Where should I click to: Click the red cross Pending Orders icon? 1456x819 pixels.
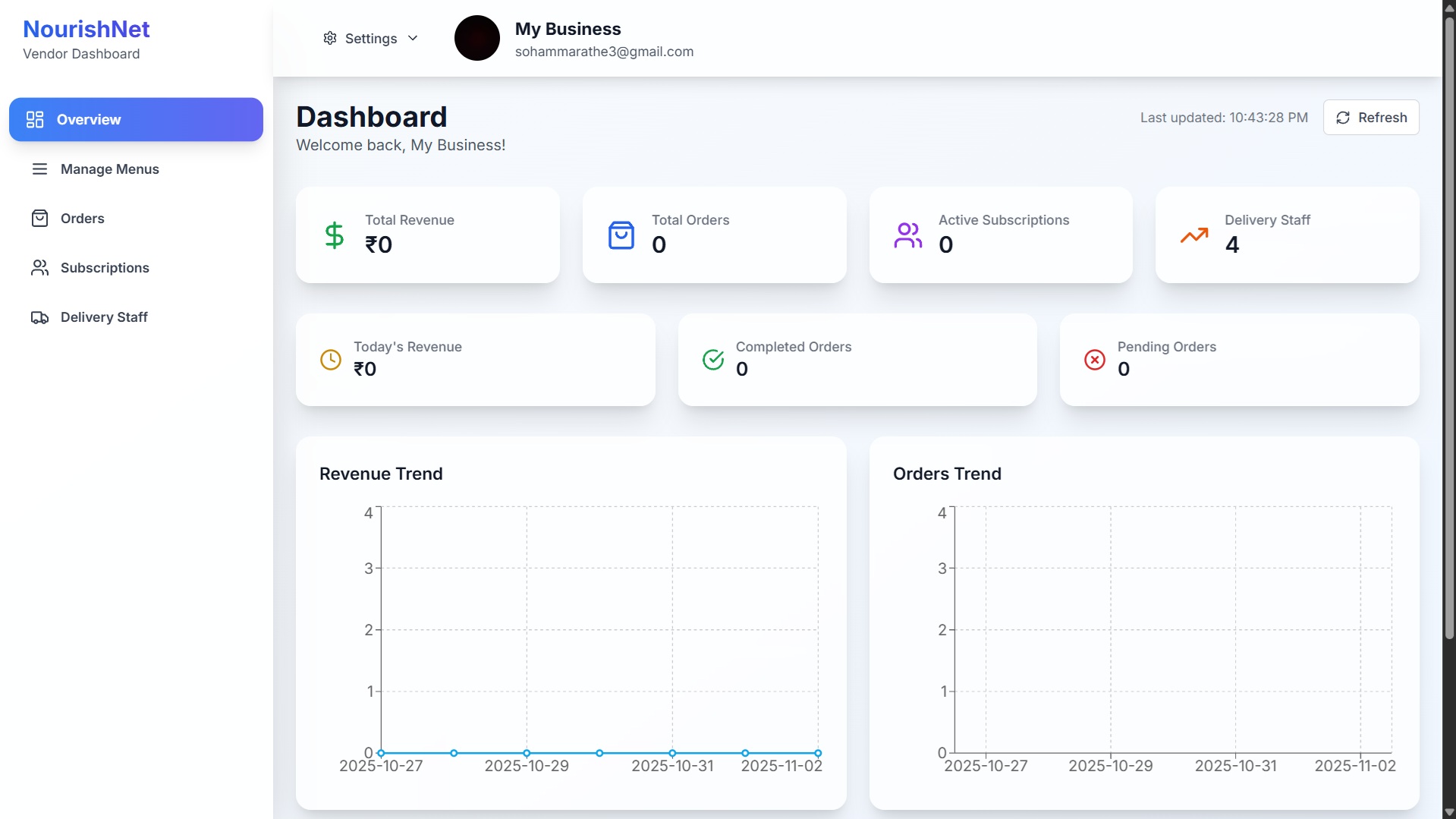(1095, 360)
